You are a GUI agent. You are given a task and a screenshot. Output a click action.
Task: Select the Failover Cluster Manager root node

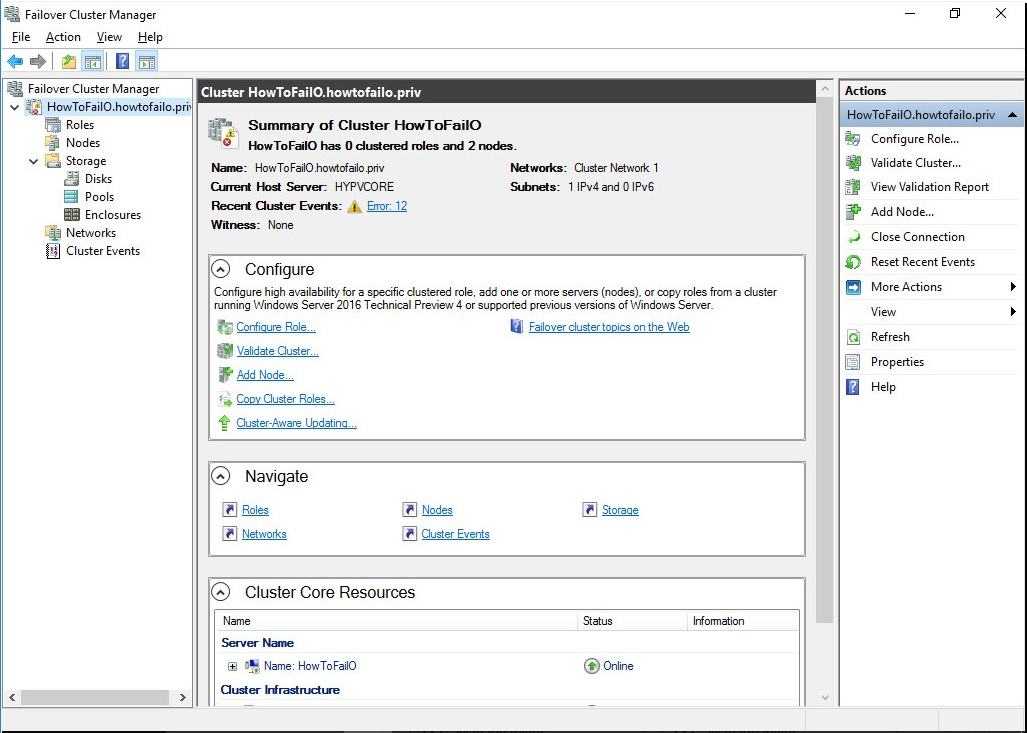[x=93, y=88]
